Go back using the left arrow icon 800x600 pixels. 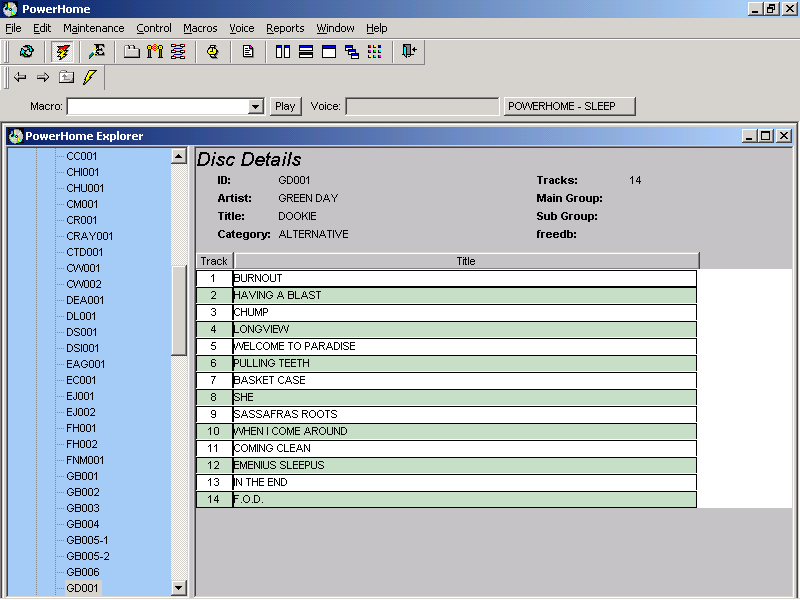[20, 77]
